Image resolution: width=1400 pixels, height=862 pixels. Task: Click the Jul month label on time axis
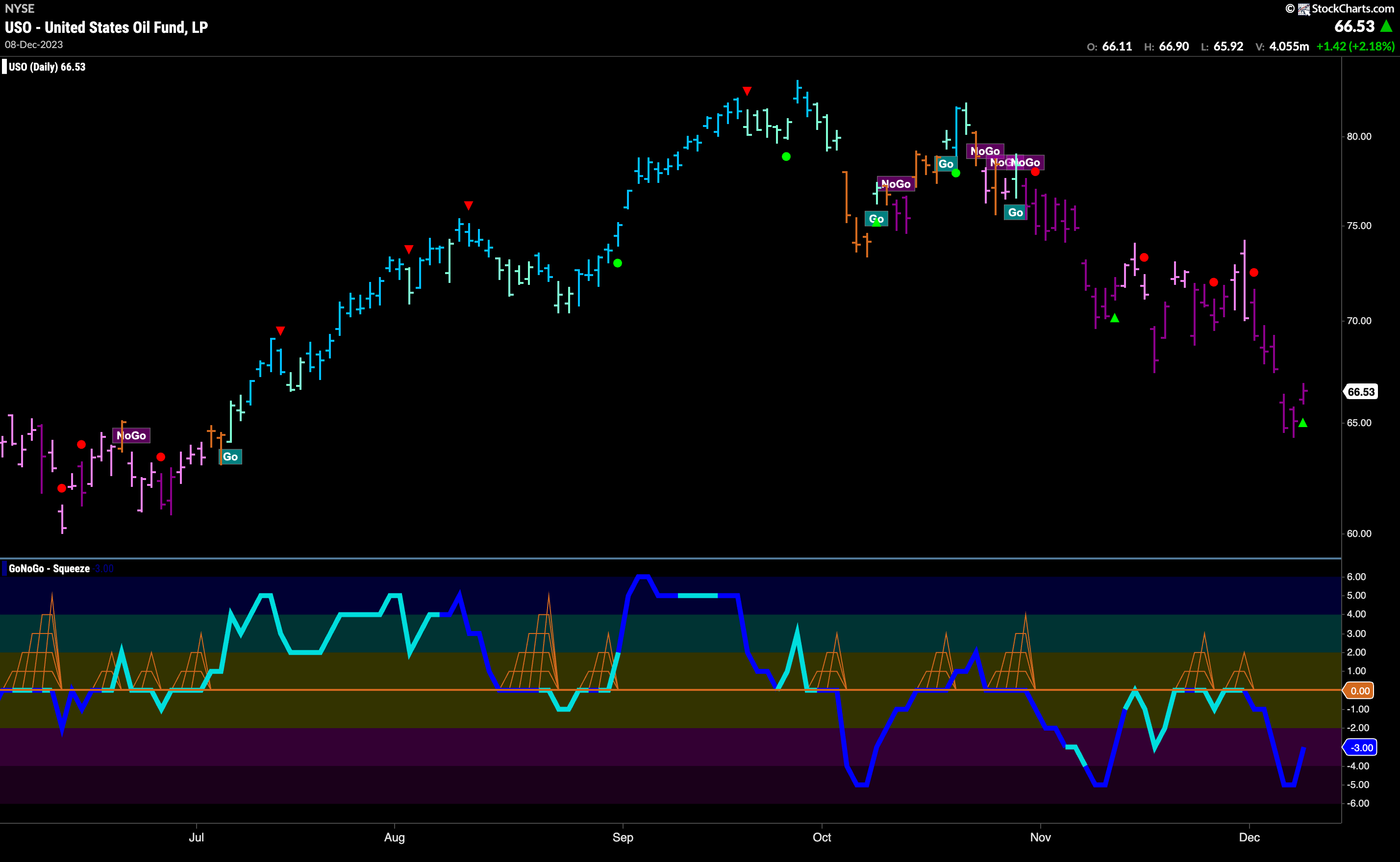[x=196, y=837]
